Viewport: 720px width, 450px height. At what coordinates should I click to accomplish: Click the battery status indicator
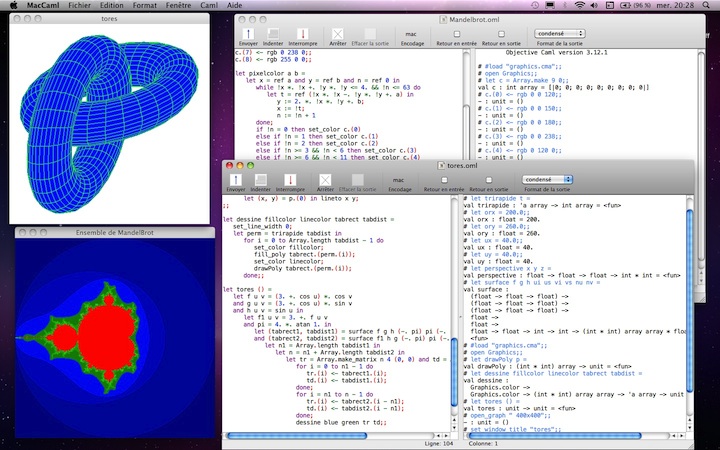point(636,6)
